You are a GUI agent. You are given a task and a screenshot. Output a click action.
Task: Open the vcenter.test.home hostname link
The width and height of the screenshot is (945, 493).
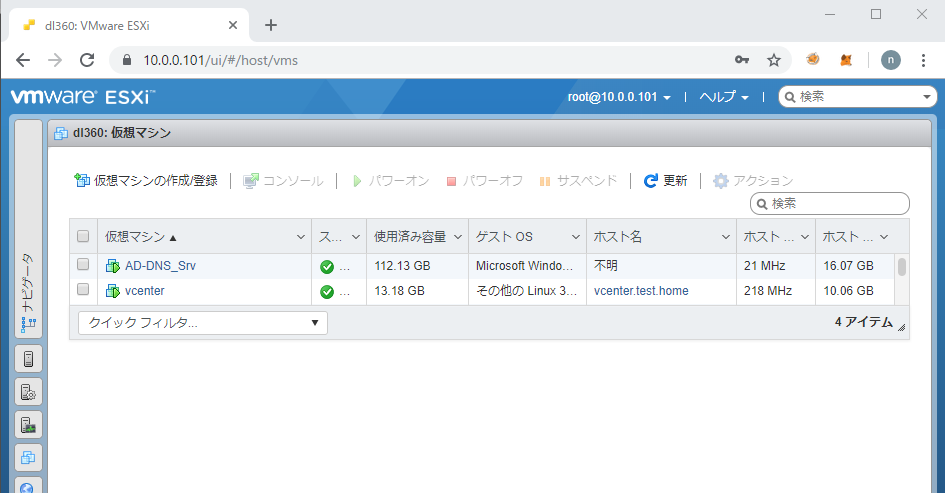point(641,291)
